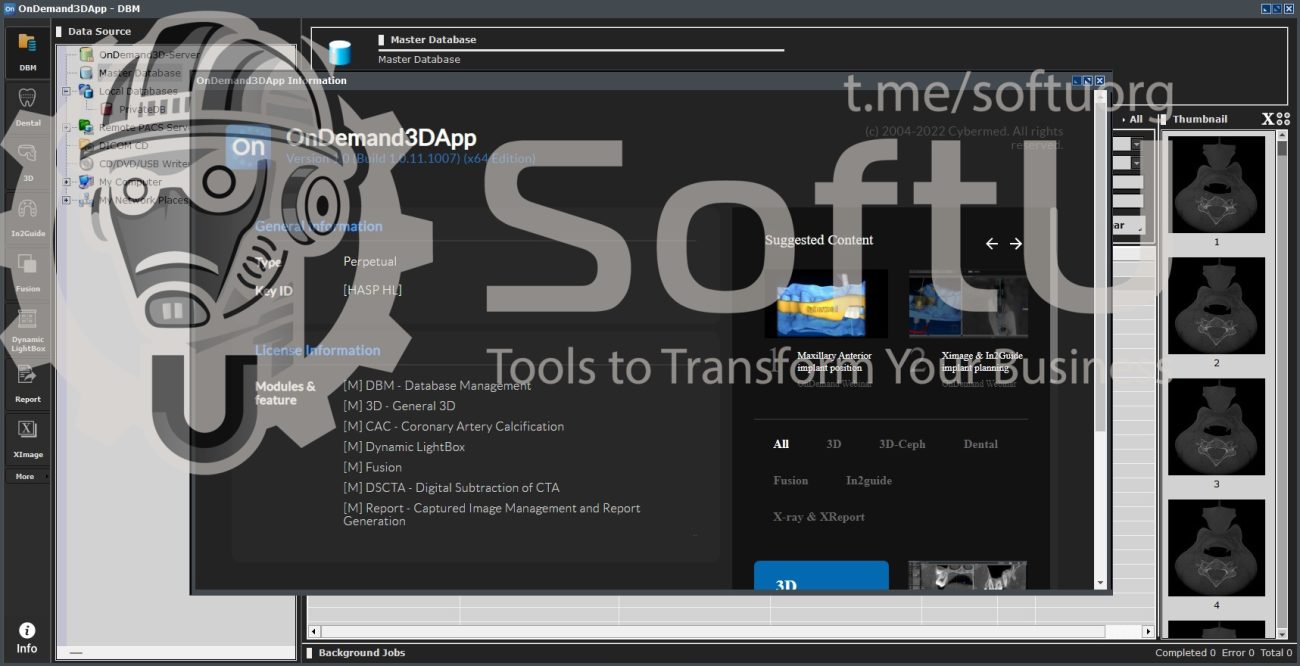Viewport: 1300px width, 666px height.
Task: Expand the Remote PACS Server node
Action: [x=67, y=128]
